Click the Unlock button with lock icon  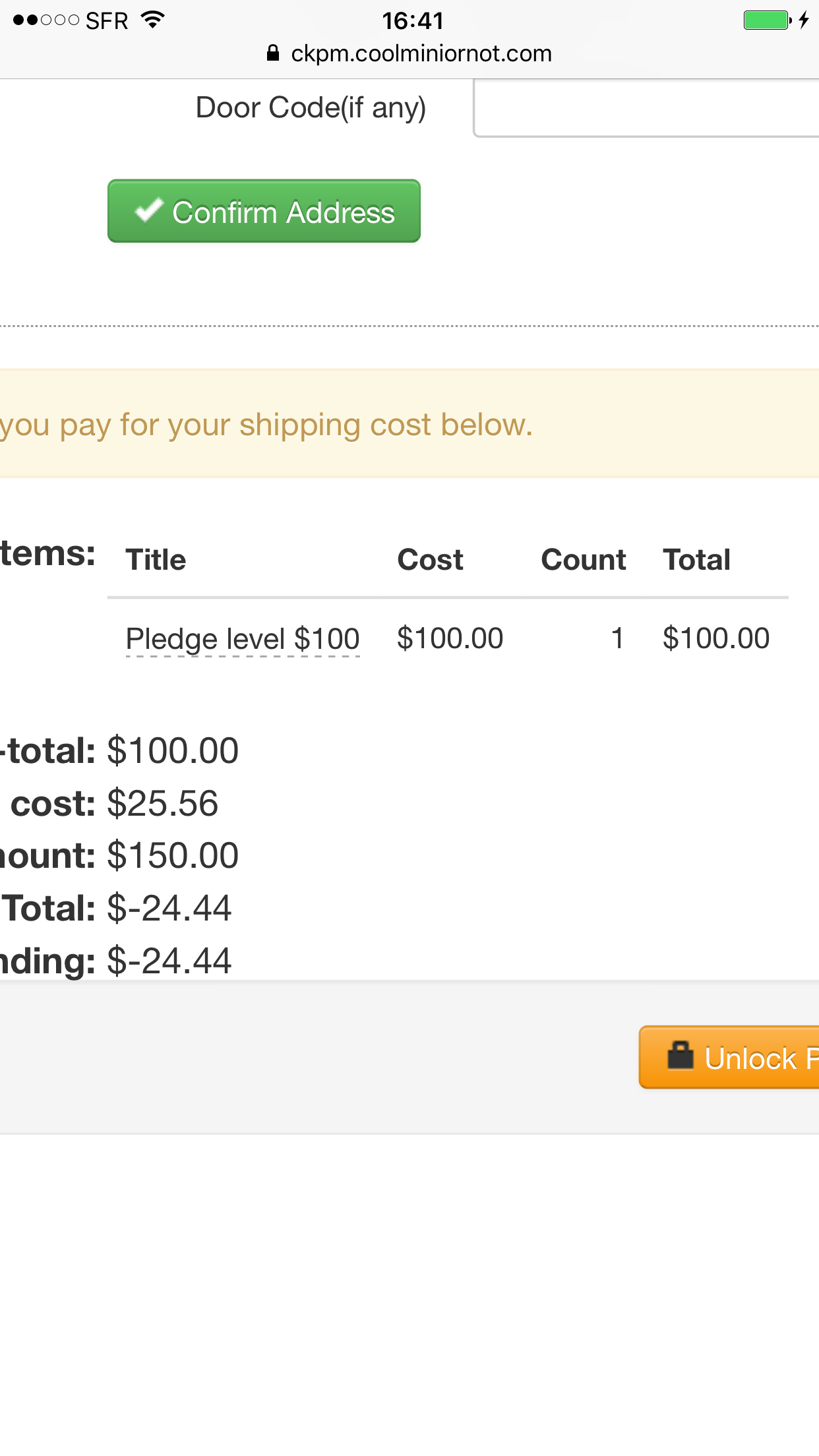point(729,1057)
